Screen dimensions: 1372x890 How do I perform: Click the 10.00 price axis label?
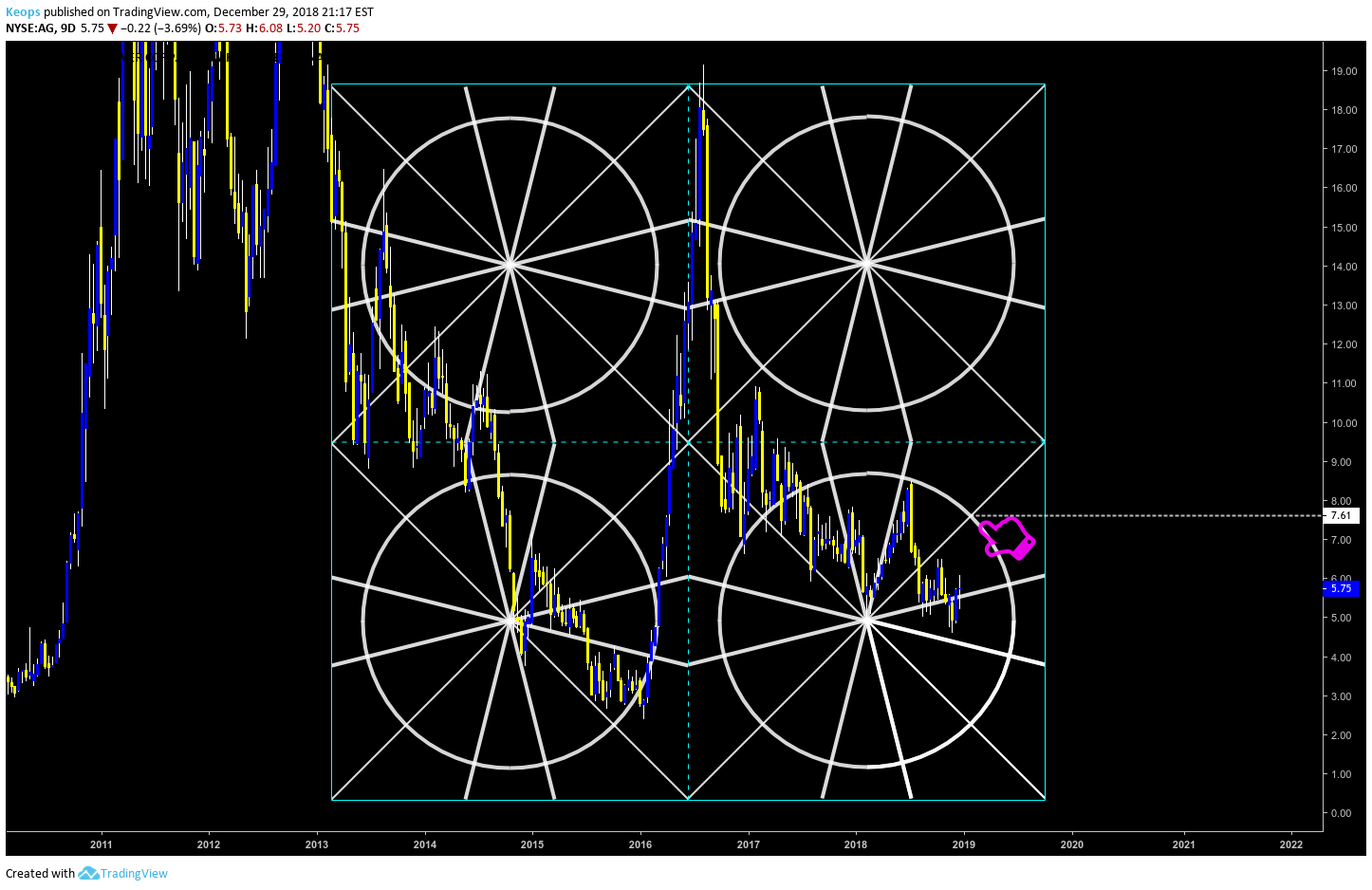(1344, 423)
